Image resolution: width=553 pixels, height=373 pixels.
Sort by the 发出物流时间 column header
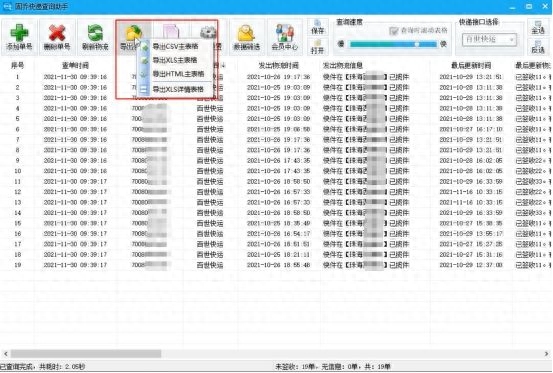pyautogui.click(x=278, y=65)
